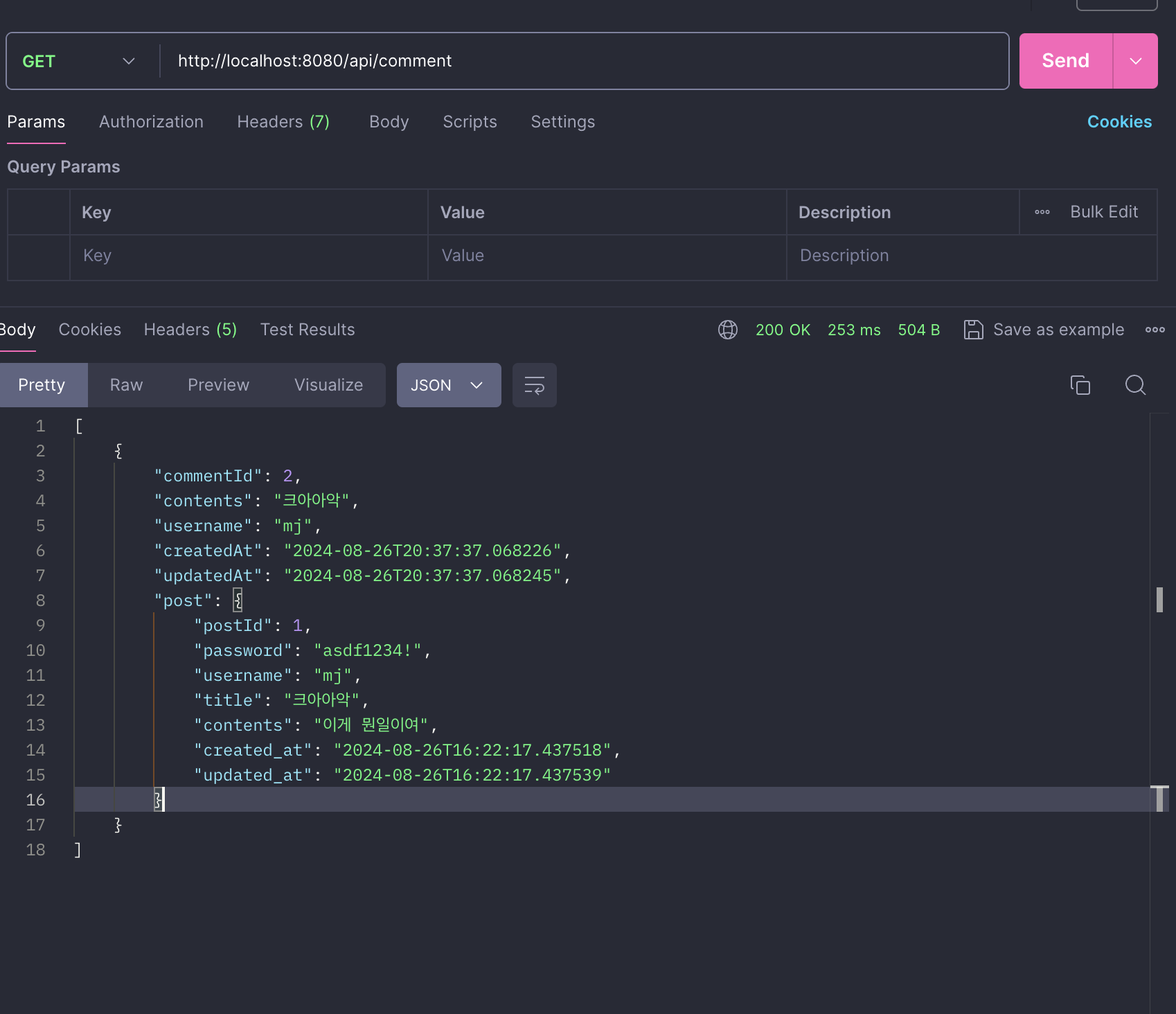Click the query param Value input
This screenshot has height=1014, width=1176.
pyautogui.click(x=607, y=256)
